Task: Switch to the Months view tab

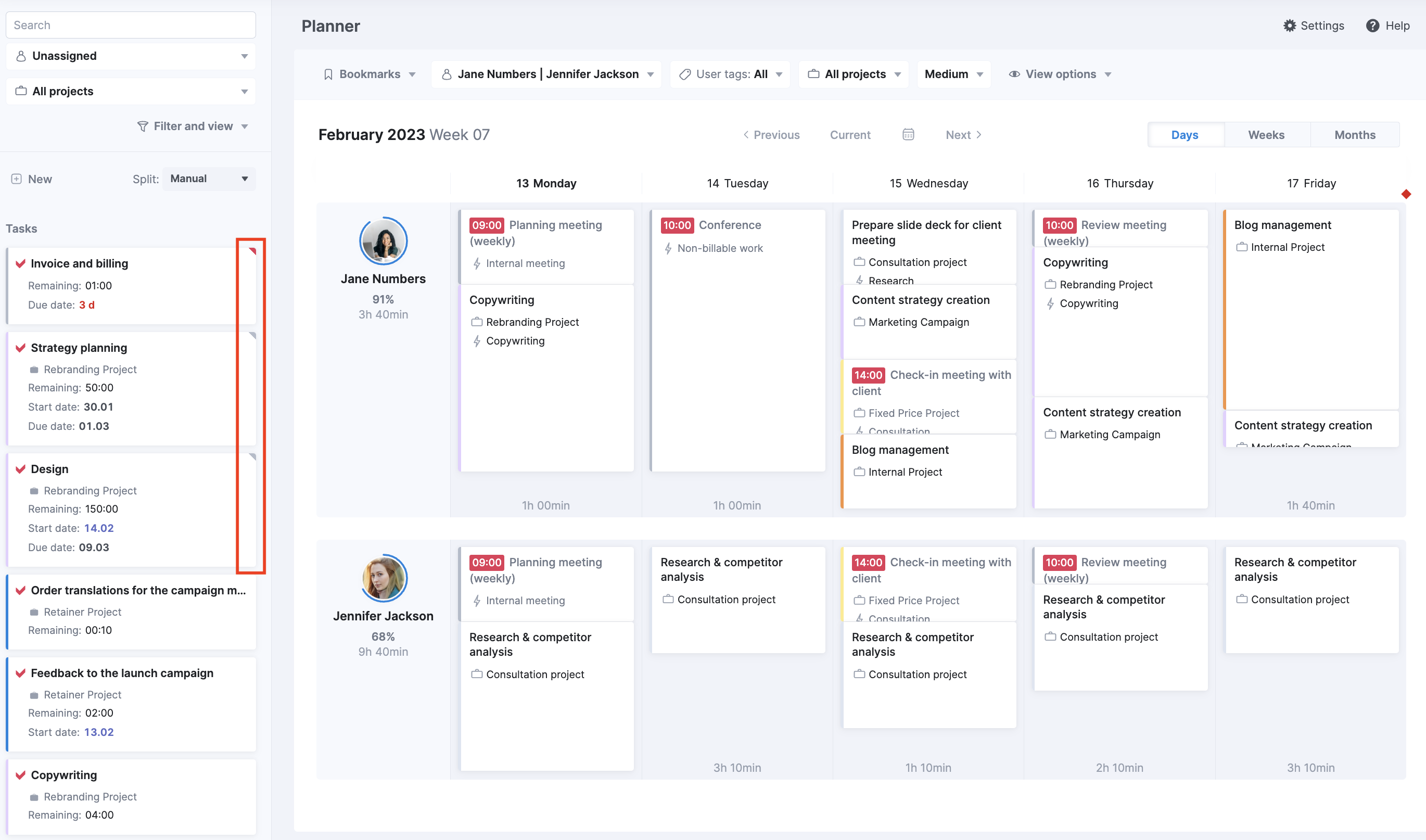Action: 1355,135
